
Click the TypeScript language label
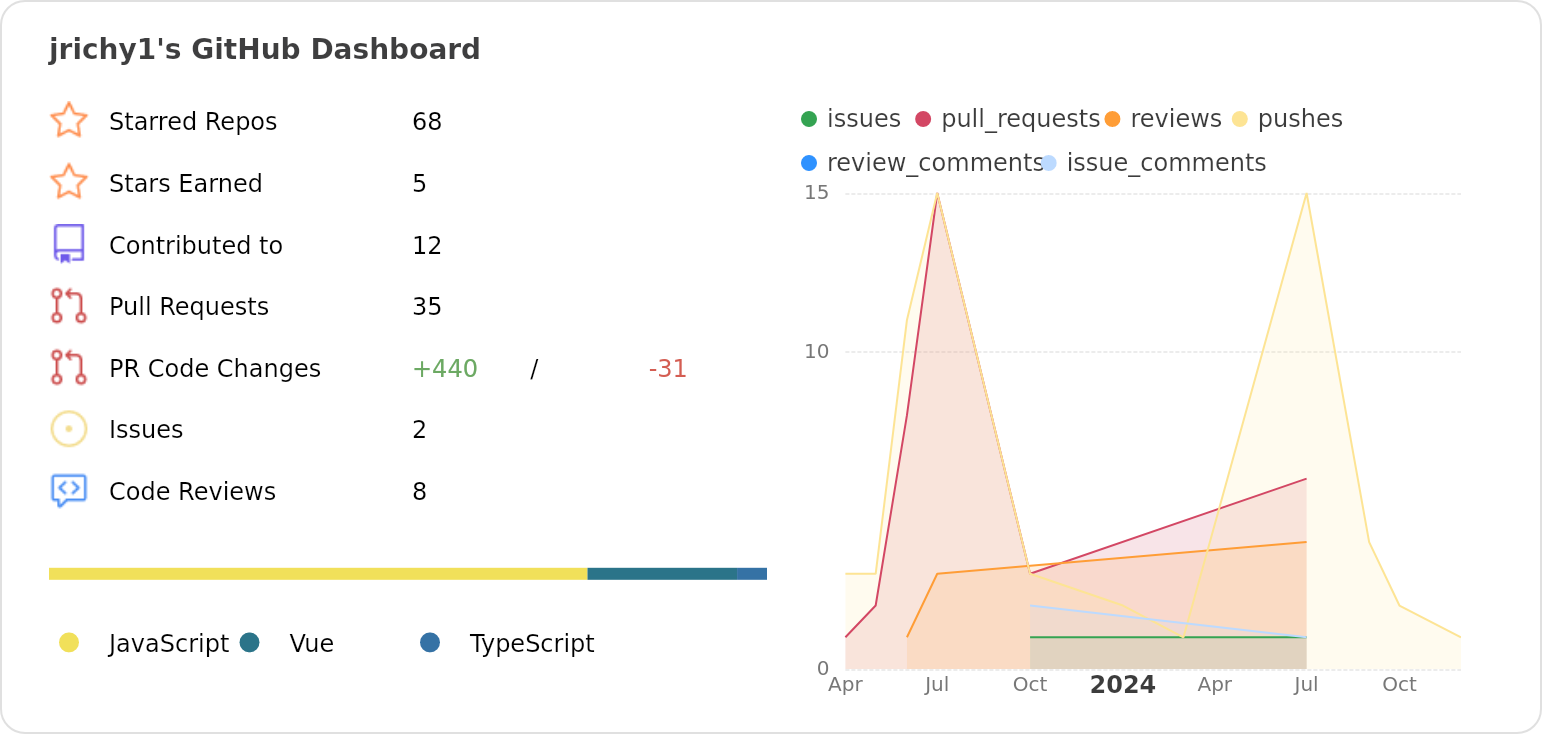tap(532, 644)
